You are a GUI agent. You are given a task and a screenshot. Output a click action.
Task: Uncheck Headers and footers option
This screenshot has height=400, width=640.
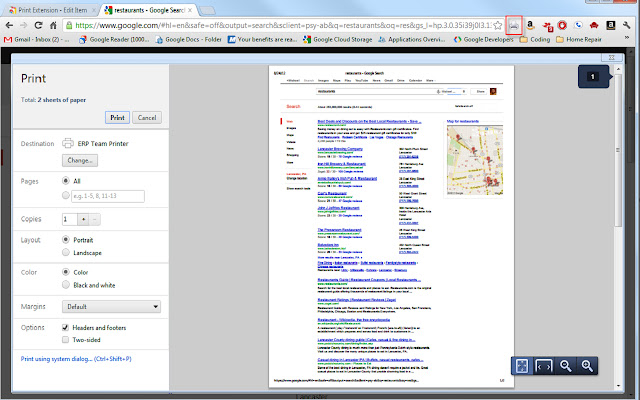[65, 327]
